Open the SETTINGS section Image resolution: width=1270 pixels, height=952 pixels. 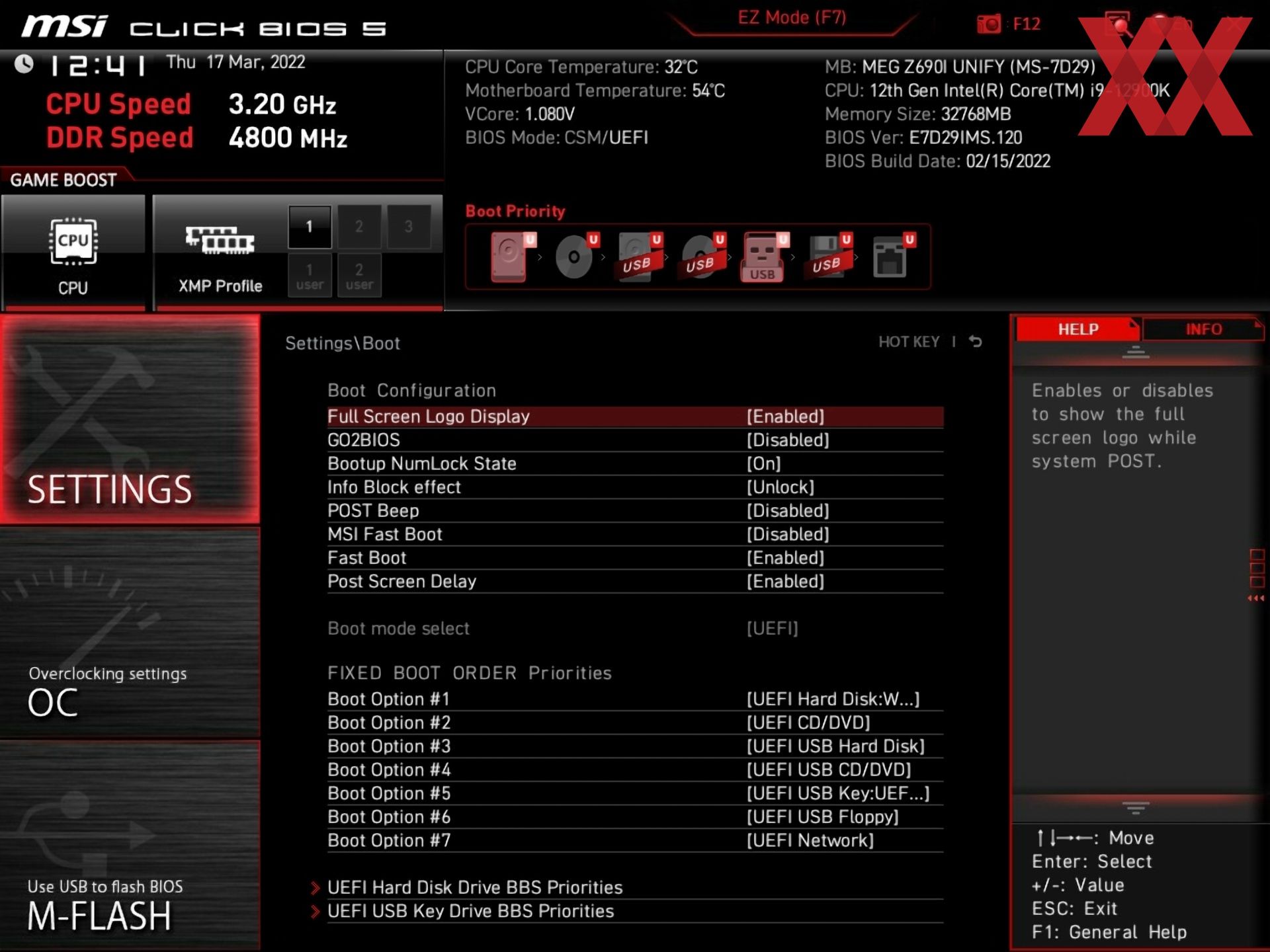pos(130,419)
